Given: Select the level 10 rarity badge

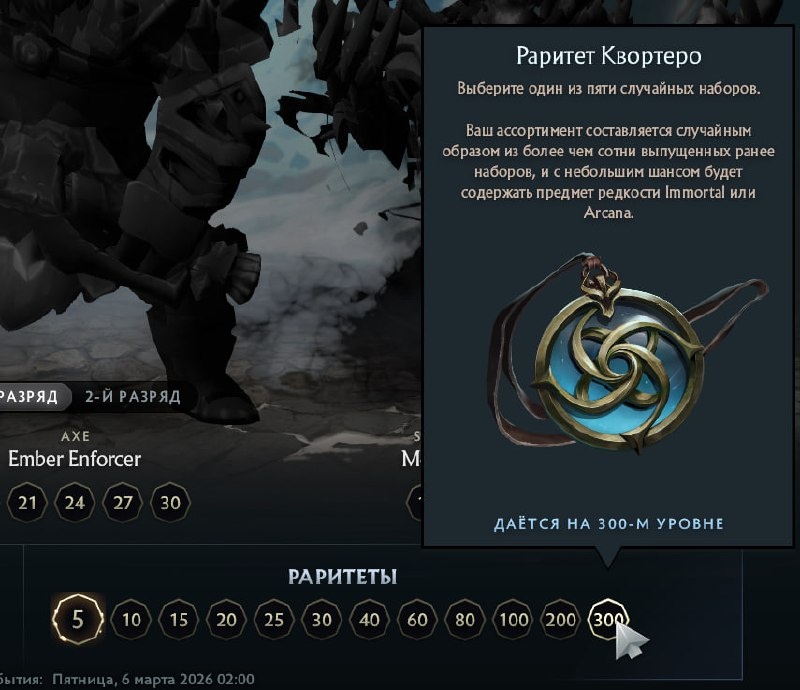Looking at the screenshot, I should (x=131, y=620).
